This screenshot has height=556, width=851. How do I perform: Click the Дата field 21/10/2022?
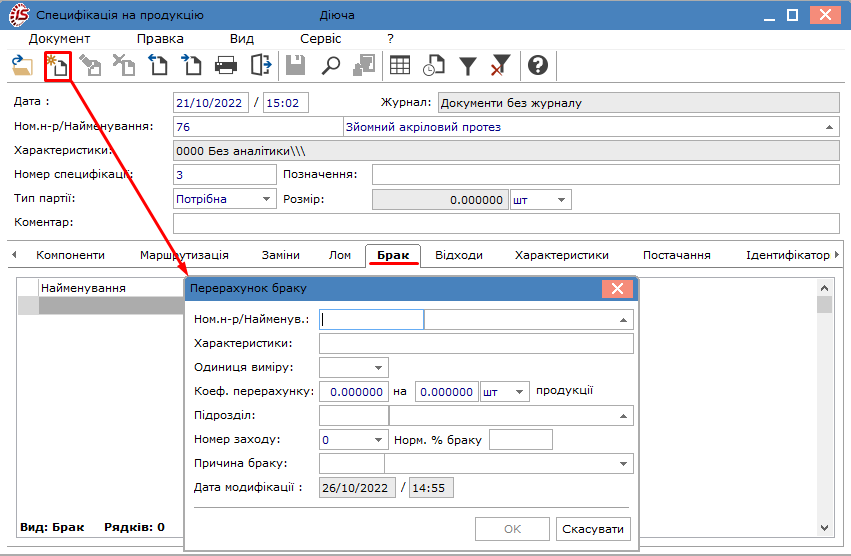(211, 103)
